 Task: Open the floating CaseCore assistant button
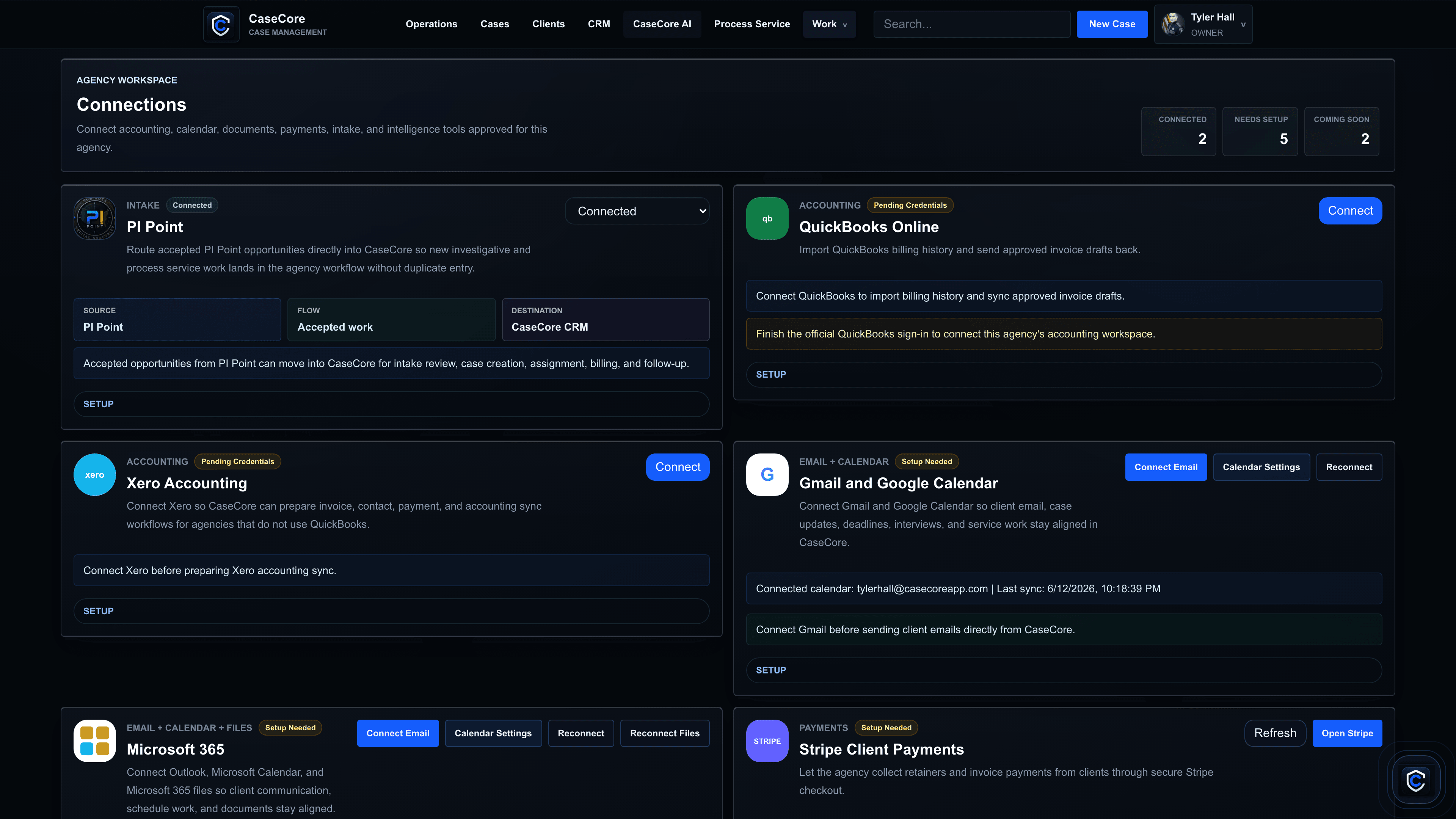tap(1416, 781)
